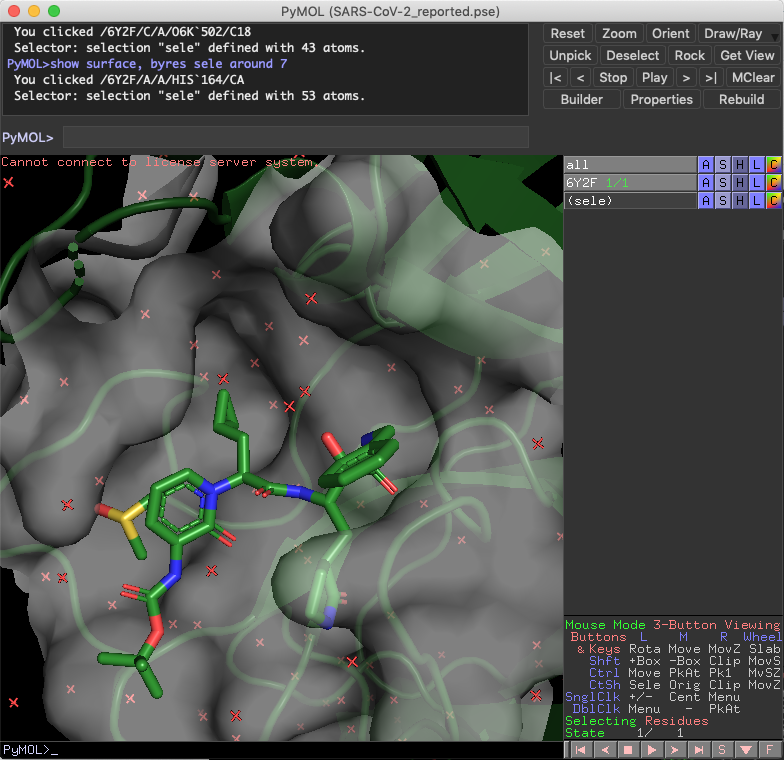Step back one frame with < button
This screenshot has width=784, height=760.
[580, 78]
